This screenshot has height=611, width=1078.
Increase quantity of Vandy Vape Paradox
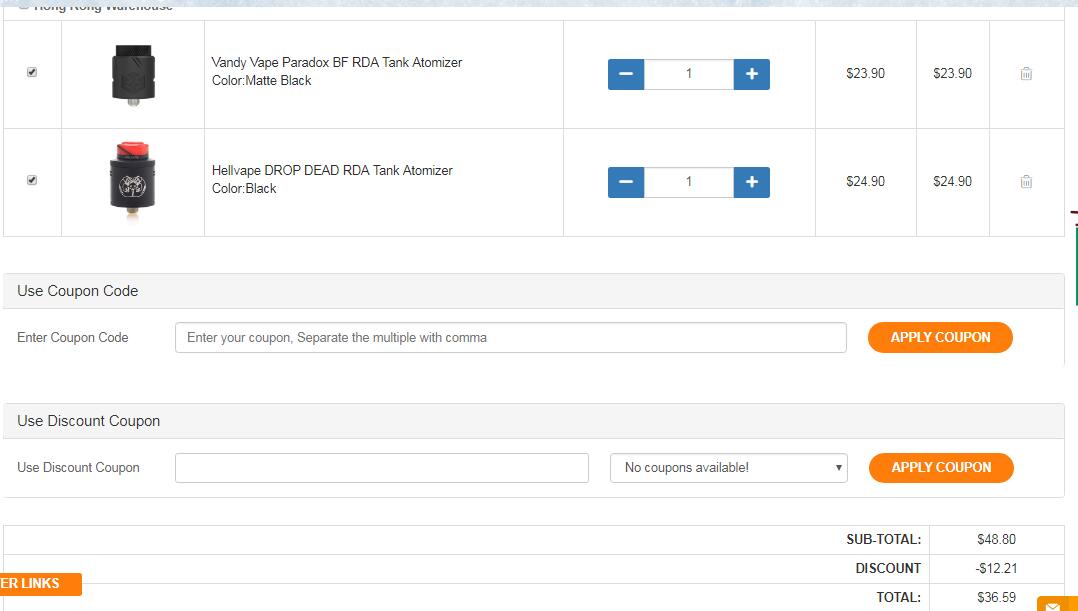pos(751,74)
